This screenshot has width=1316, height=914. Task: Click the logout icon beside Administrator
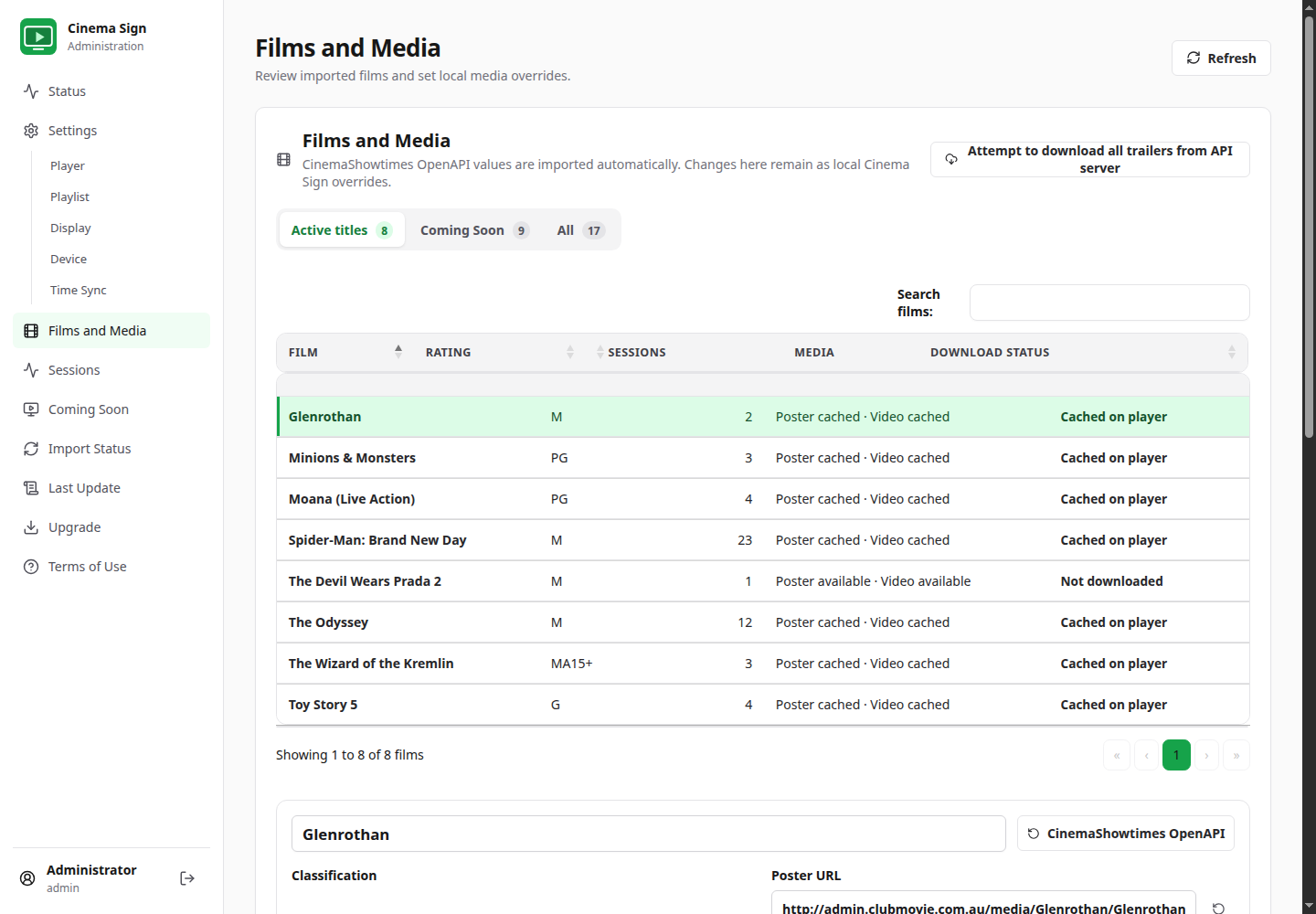tap(187, 878)
